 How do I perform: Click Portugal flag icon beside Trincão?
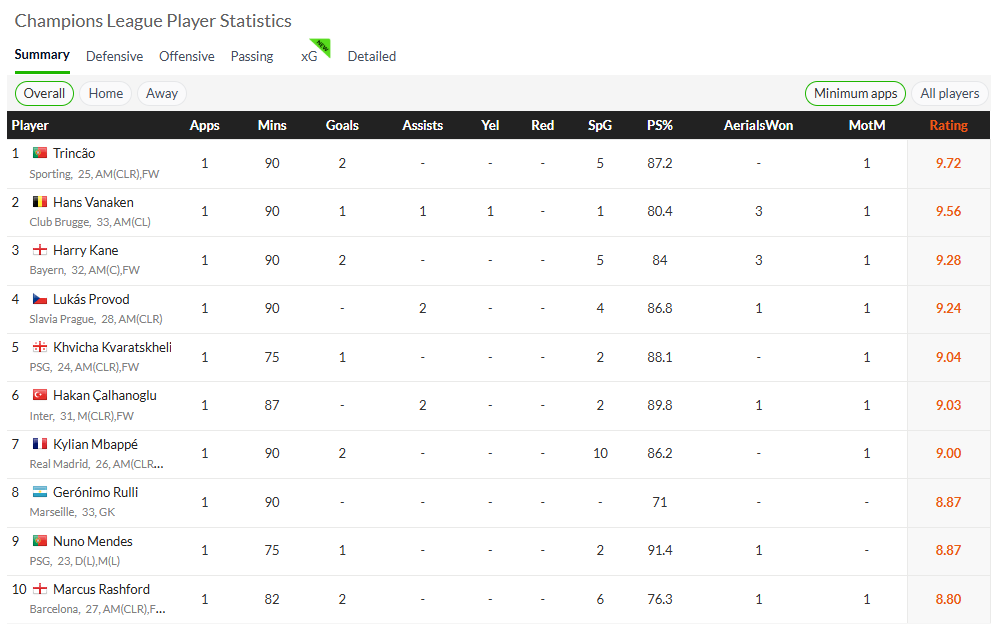(x=40, y=153)
